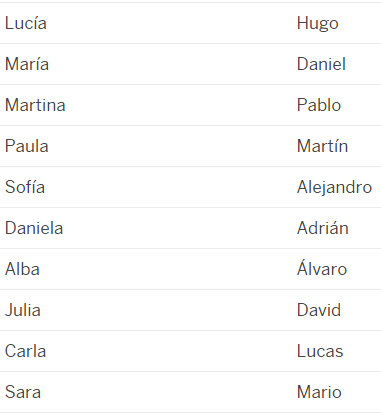
Task: Select the Álvaro cell
Action: (322, 268)
